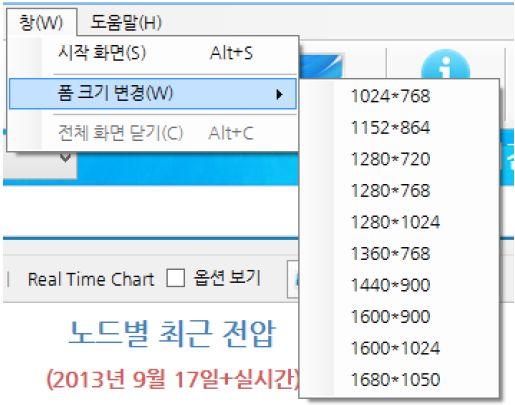
Task: Open the dropdown chevron below the menu
Action: (x=66, y=158)
